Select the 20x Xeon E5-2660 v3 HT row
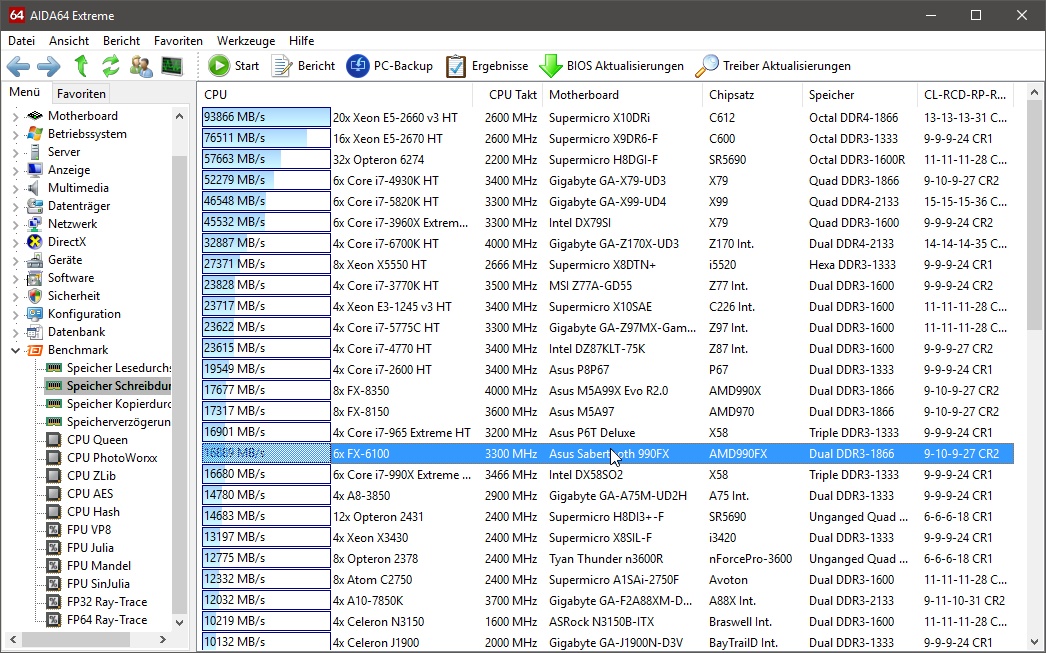This screenshot has height=653, width=1046. (607, 117)
